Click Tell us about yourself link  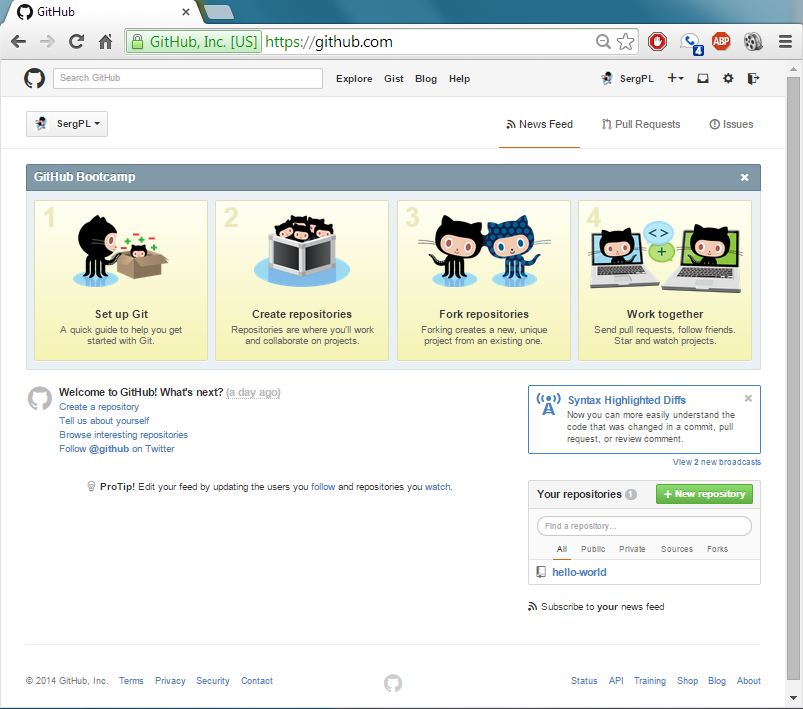(104, 421)
